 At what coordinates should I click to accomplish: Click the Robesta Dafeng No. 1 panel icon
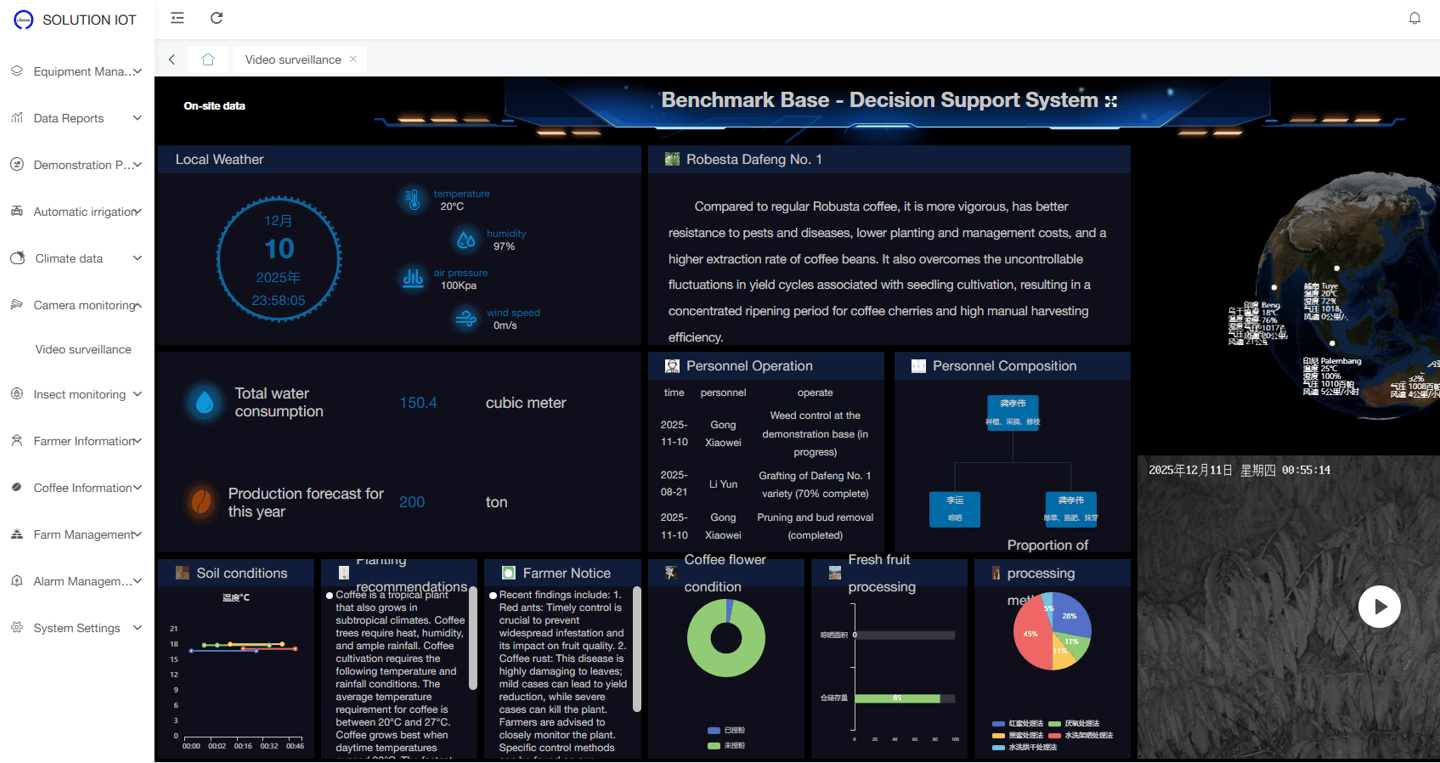click(x=672, y=159)
